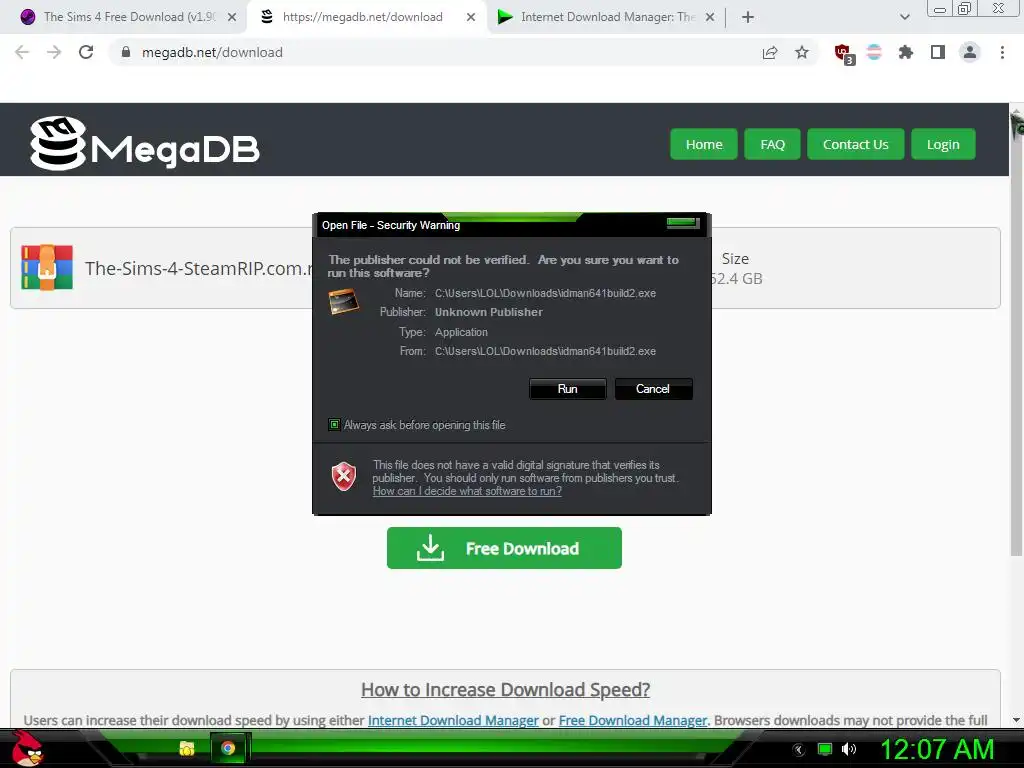Open the uBlock Origin extension icon

[844, 54]
